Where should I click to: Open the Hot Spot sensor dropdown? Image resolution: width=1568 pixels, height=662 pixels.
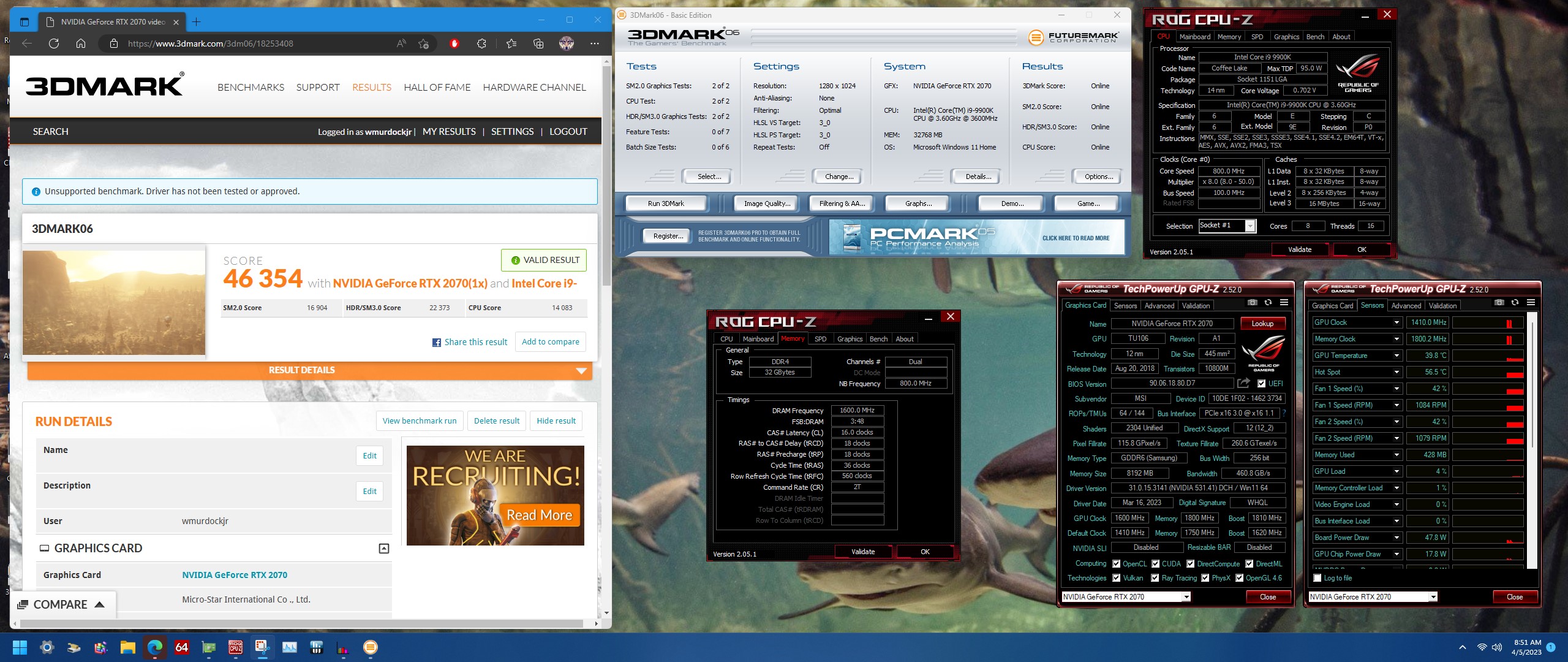pos(1396,372)
